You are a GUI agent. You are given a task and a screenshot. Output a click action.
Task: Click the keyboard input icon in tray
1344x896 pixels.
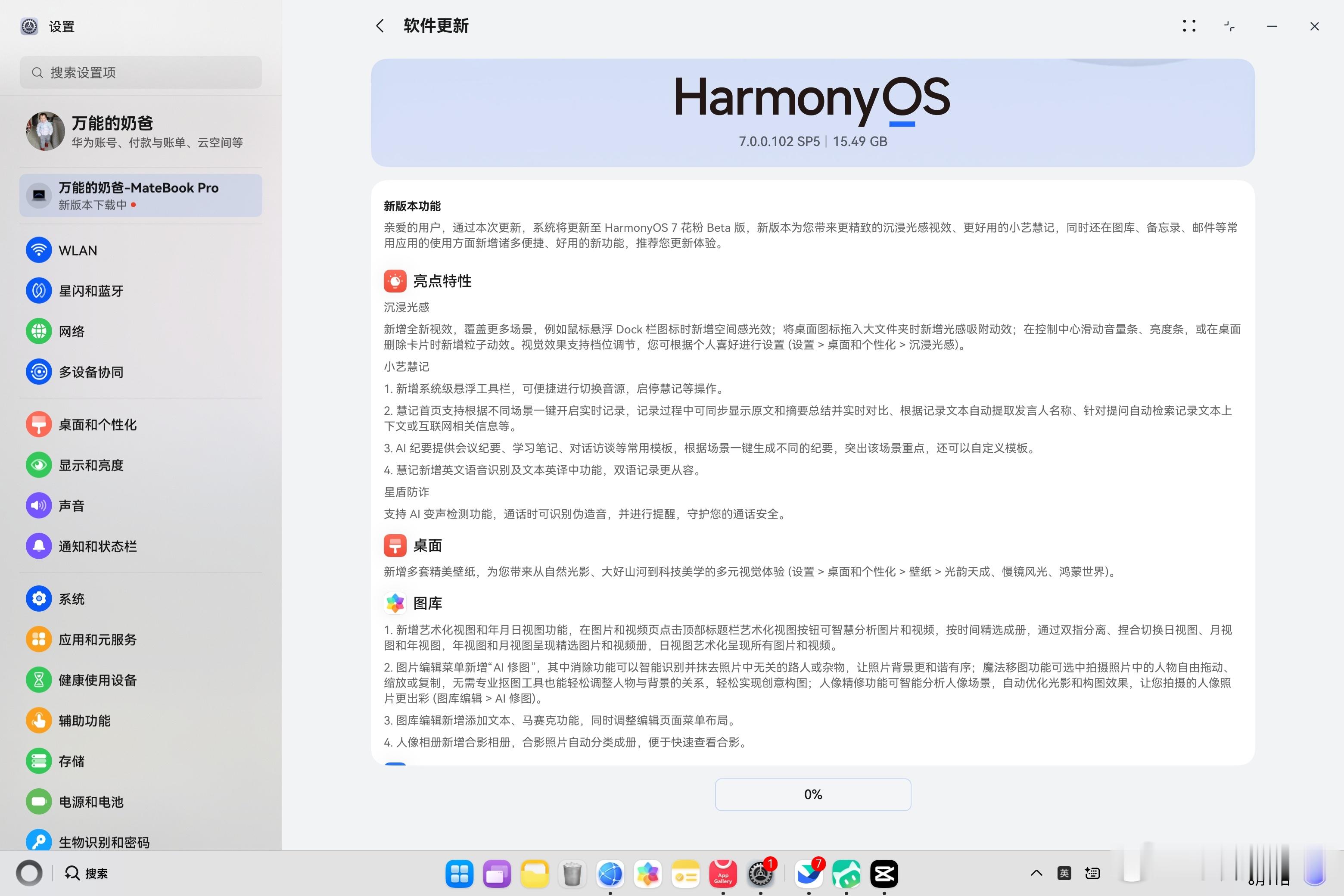point(1092,873)
